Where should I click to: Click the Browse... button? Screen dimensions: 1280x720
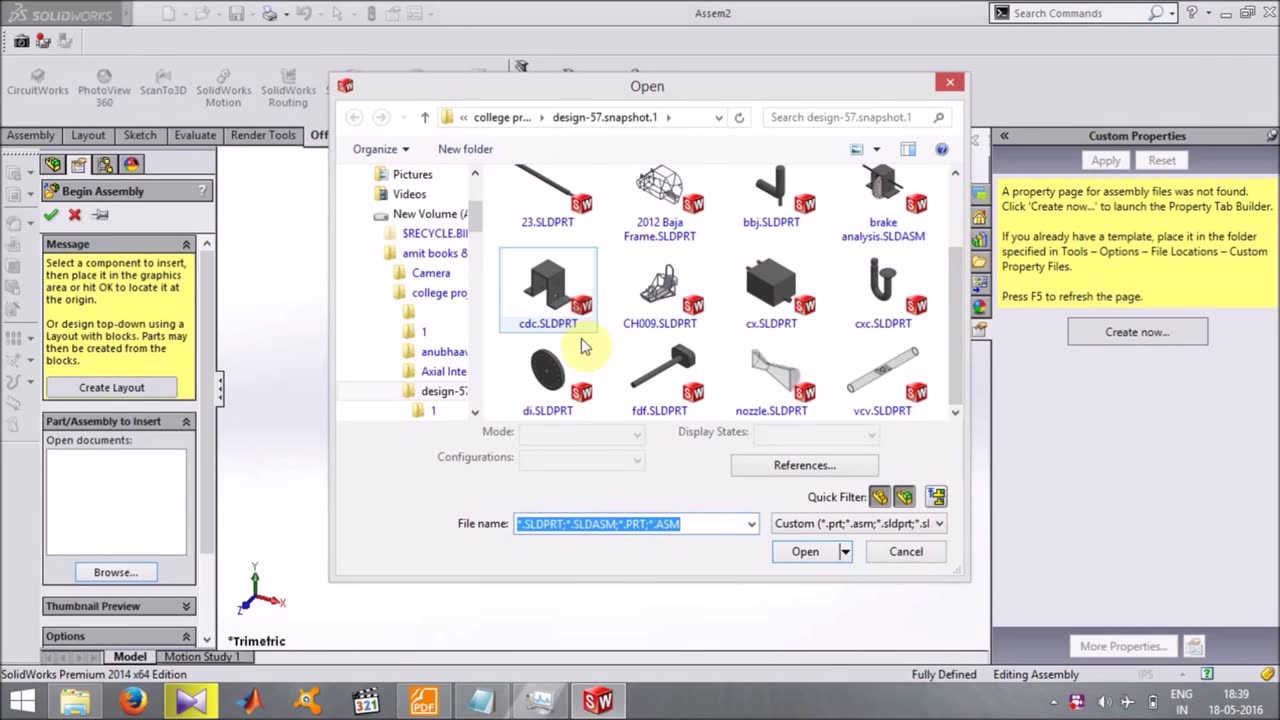coord(116,572)
